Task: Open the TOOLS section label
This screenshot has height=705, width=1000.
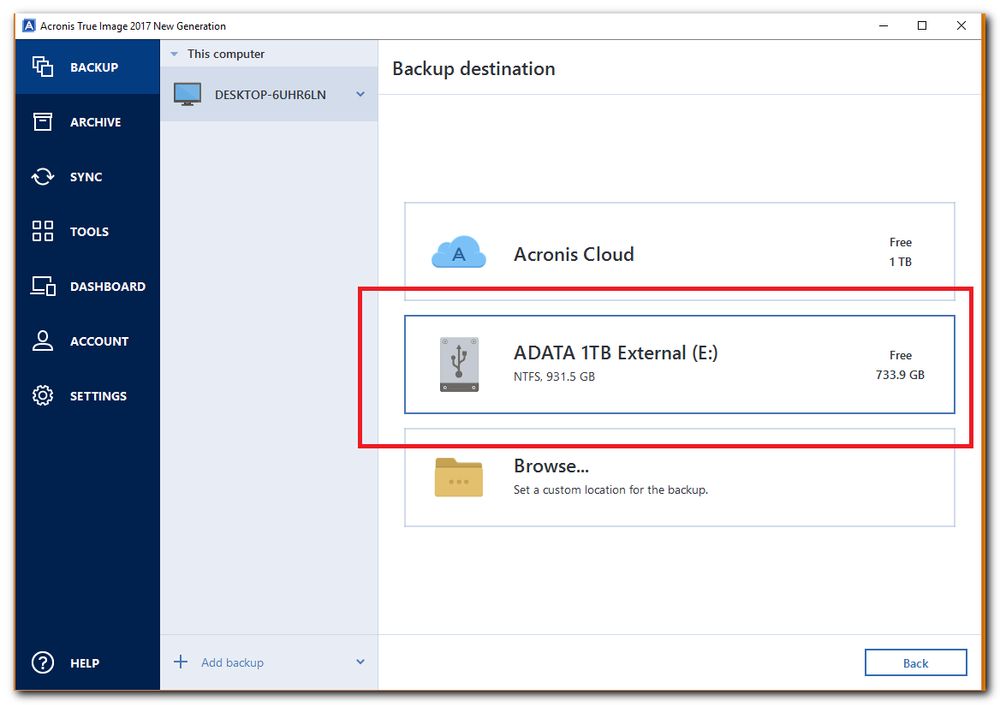Action: pos(89,232)
